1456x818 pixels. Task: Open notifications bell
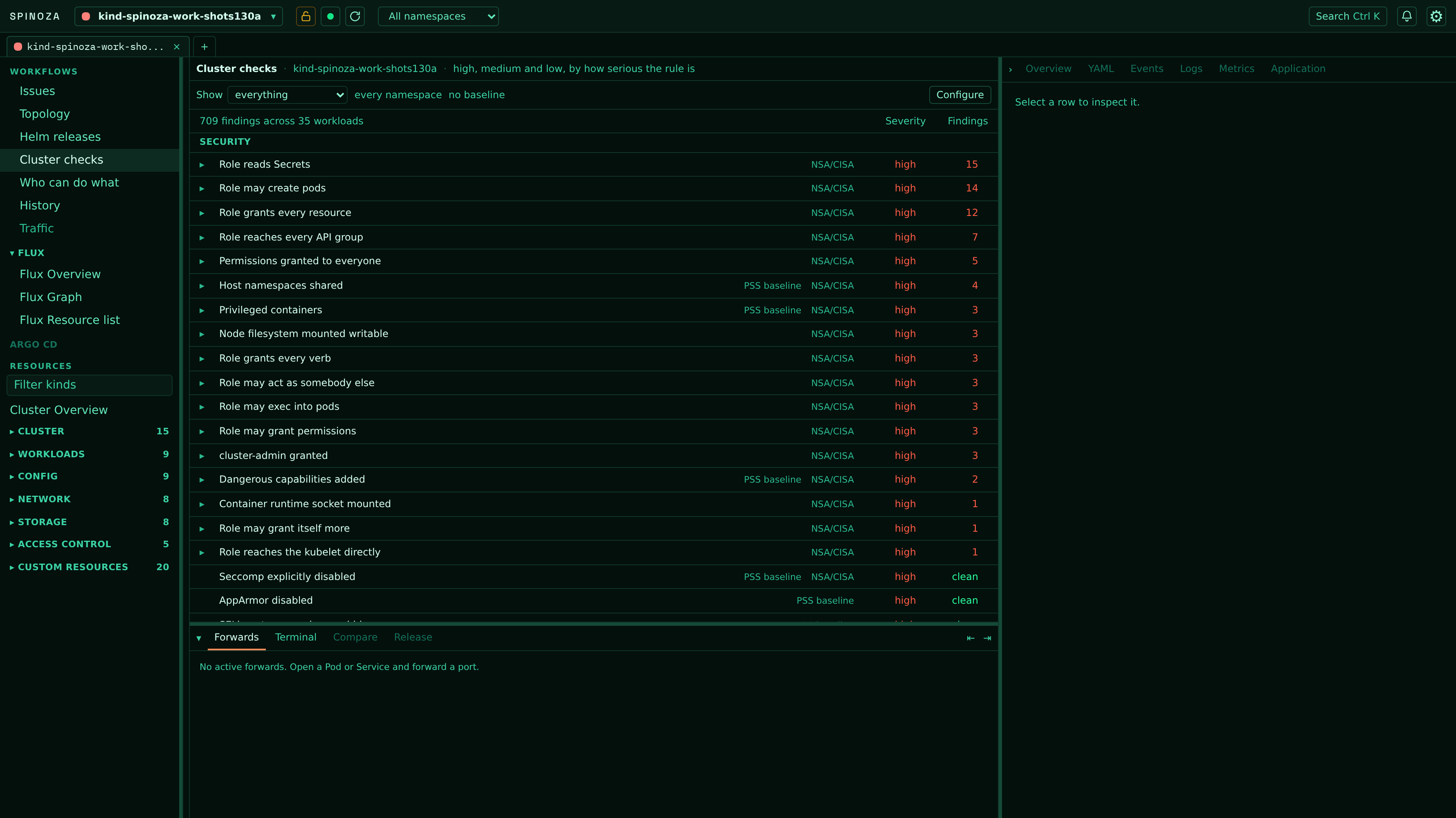[1407, 16]
